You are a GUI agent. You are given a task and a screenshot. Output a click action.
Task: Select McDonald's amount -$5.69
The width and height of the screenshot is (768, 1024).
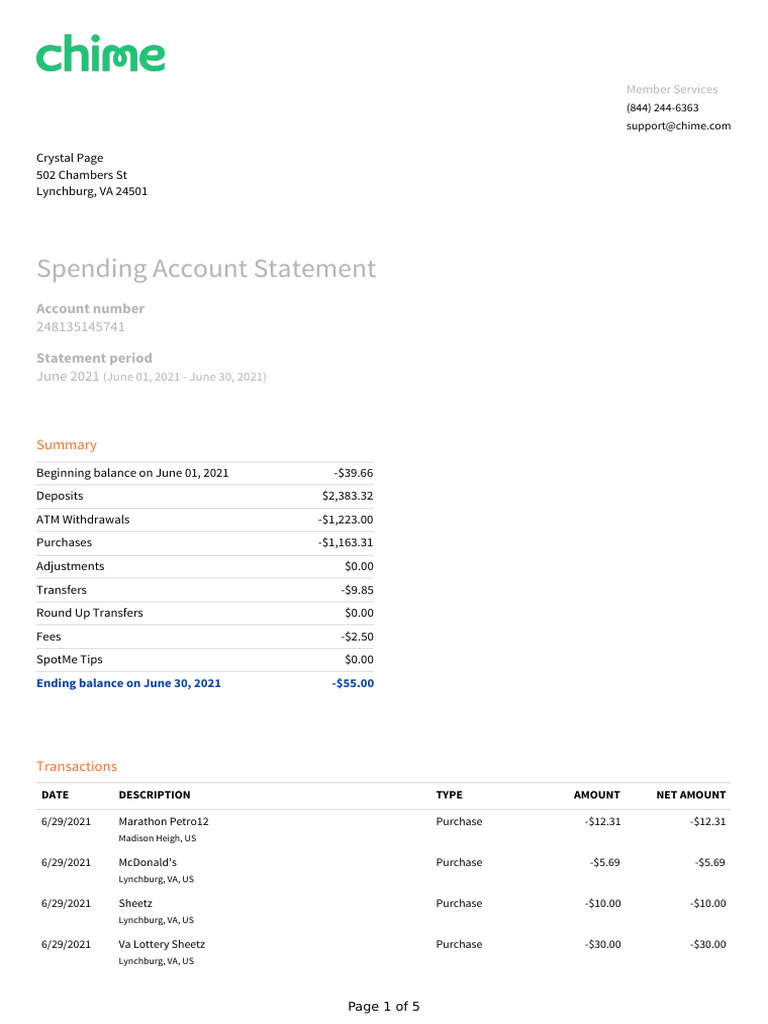(x=605, y=863)
